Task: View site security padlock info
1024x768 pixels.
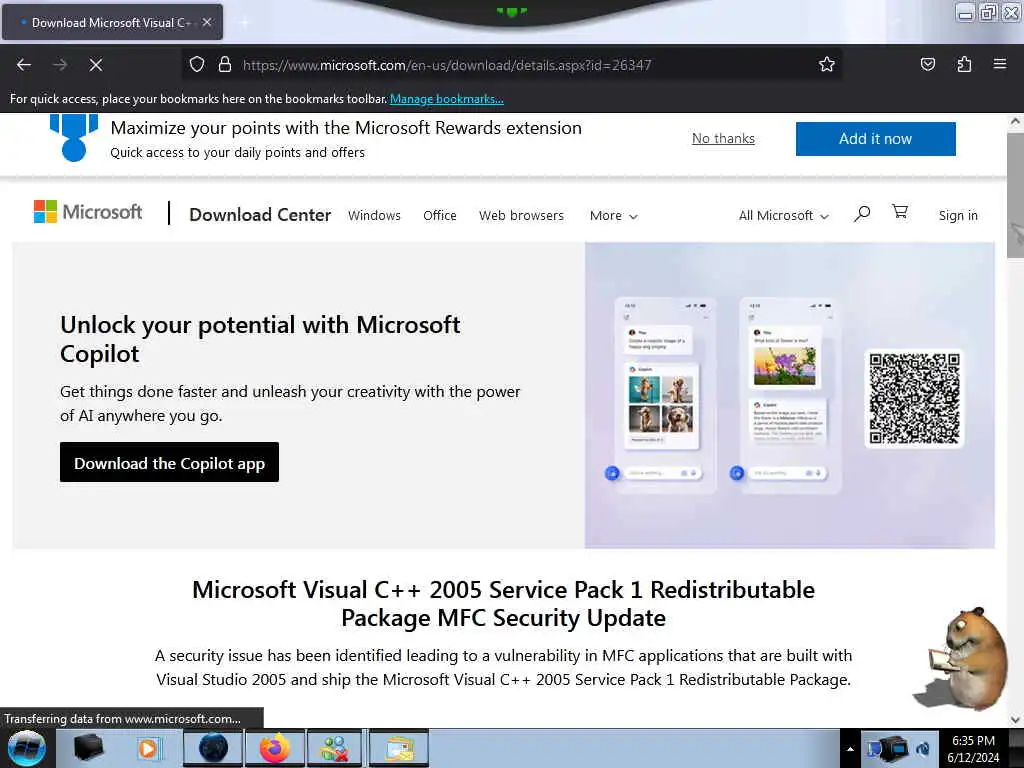Action: (225, 65)
